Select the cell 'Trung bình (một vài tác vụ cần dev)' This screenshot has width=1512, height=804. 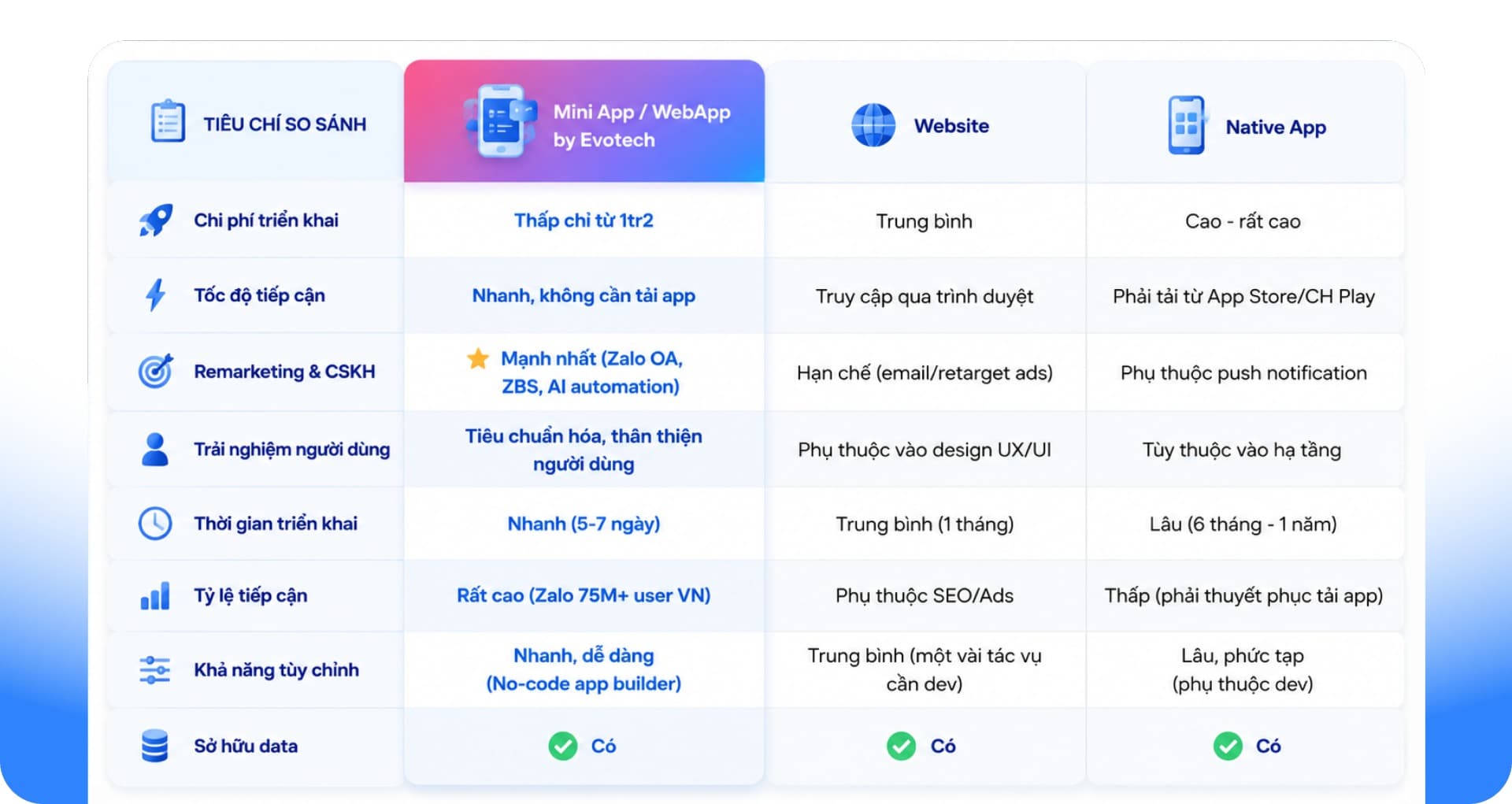click(x=925, y=669)
